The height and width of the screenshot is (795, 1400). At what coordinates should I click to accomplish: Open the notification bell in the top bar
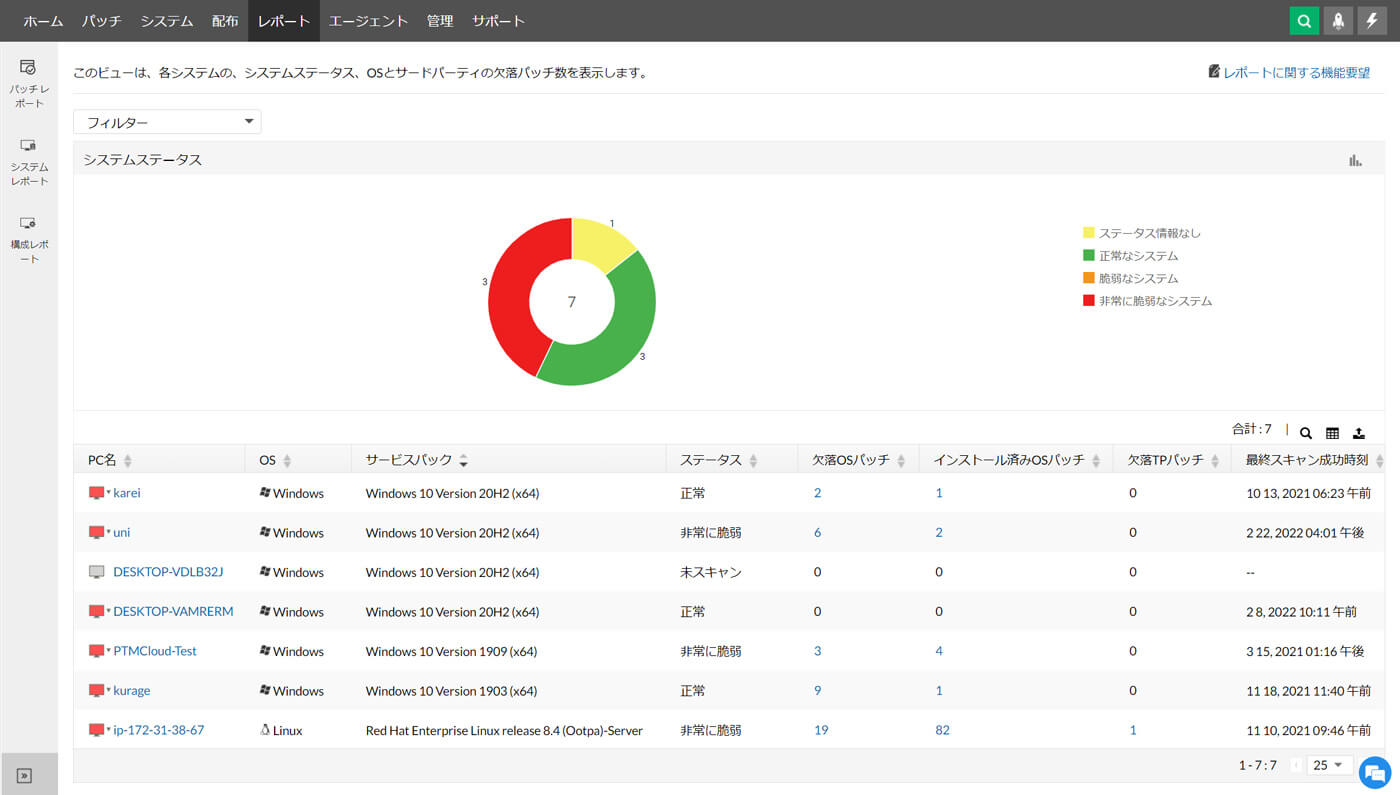(x=1338, y=20)
